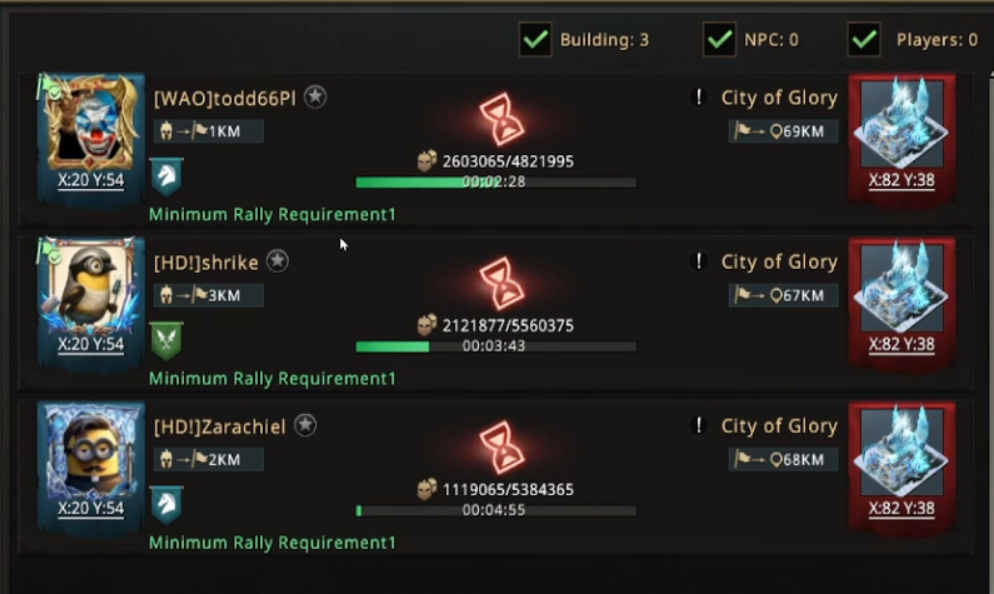Click the star icon beside [WAO]todd66PI

[x=315, y=97]
